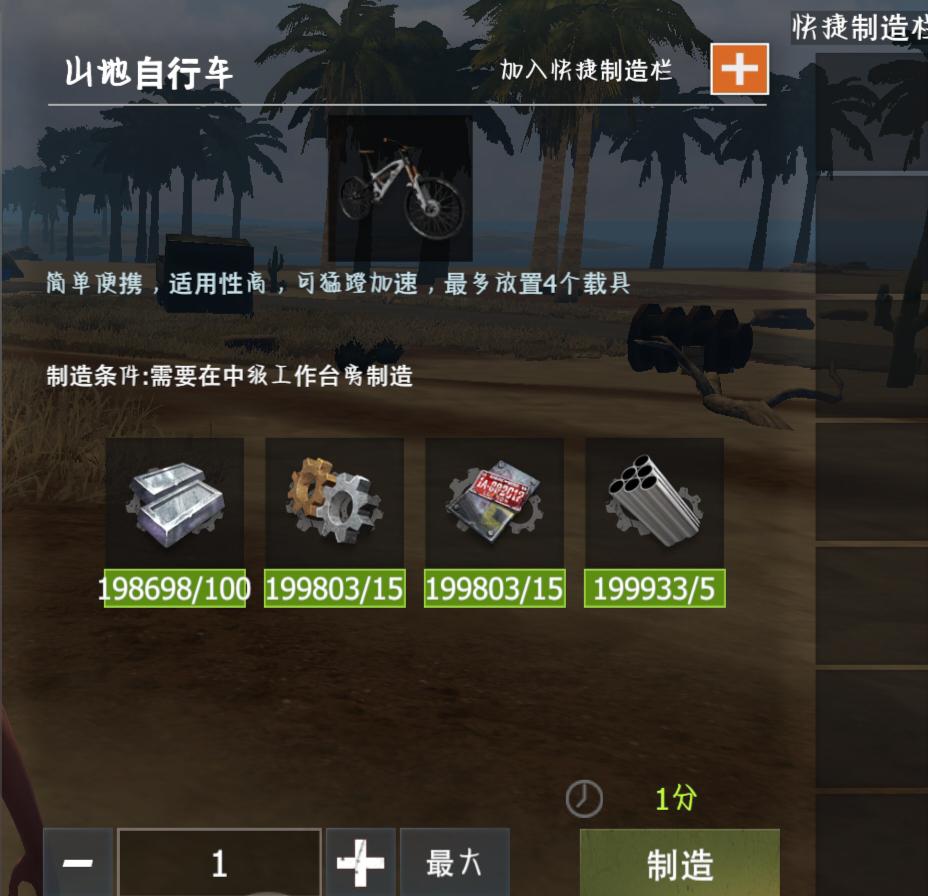The image size is (928, 896).
Task: Click the gears material icon
Action: (334, 502)
